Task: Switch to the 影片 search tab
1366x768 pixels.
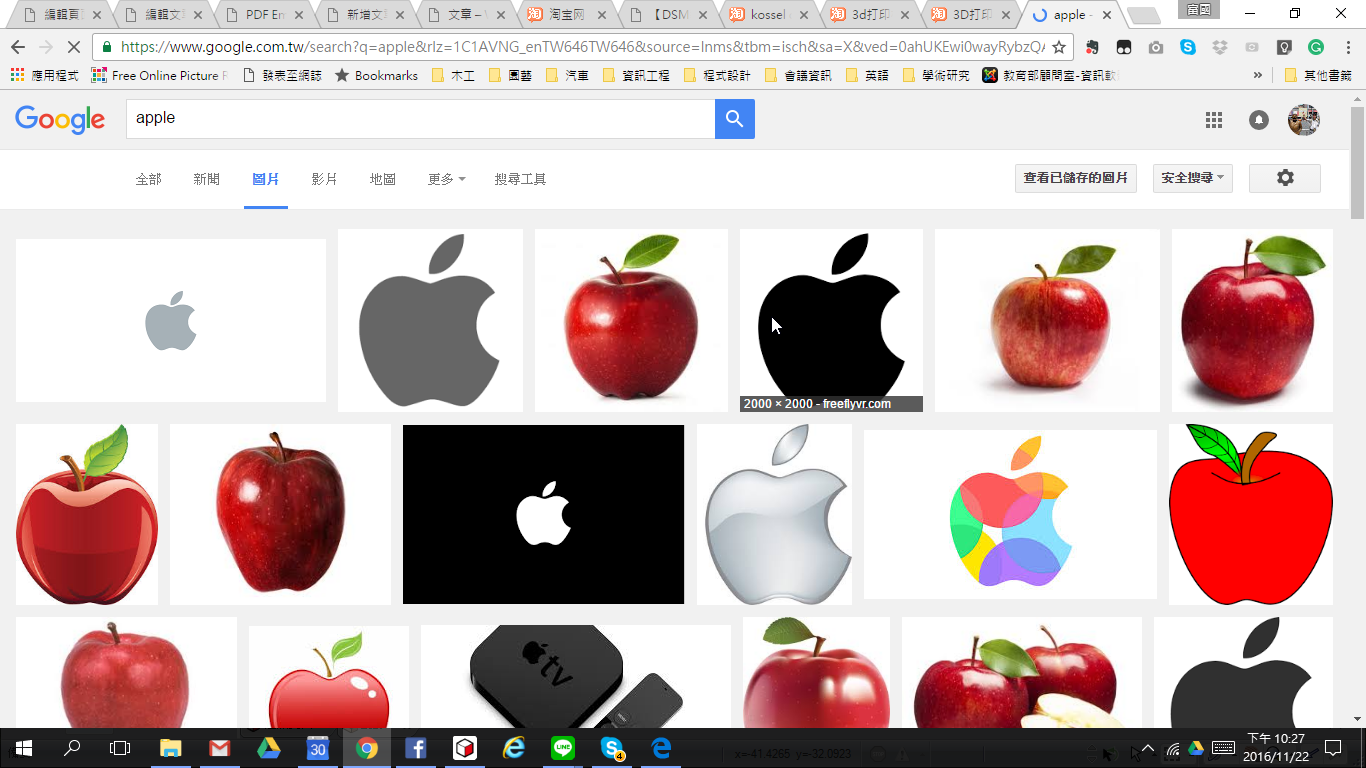Action: [x=324, y=179]
